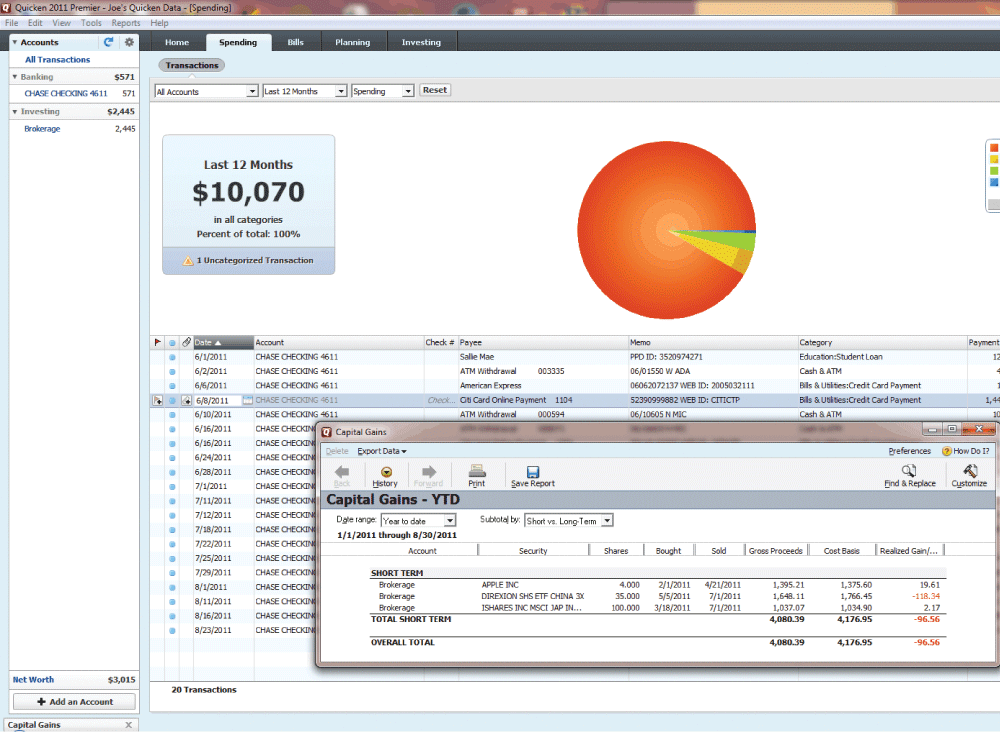Screen dimensions: 1000x732
Task: Switch to the Planning tab
Action: pyautogui.click(x=353, y=42)
